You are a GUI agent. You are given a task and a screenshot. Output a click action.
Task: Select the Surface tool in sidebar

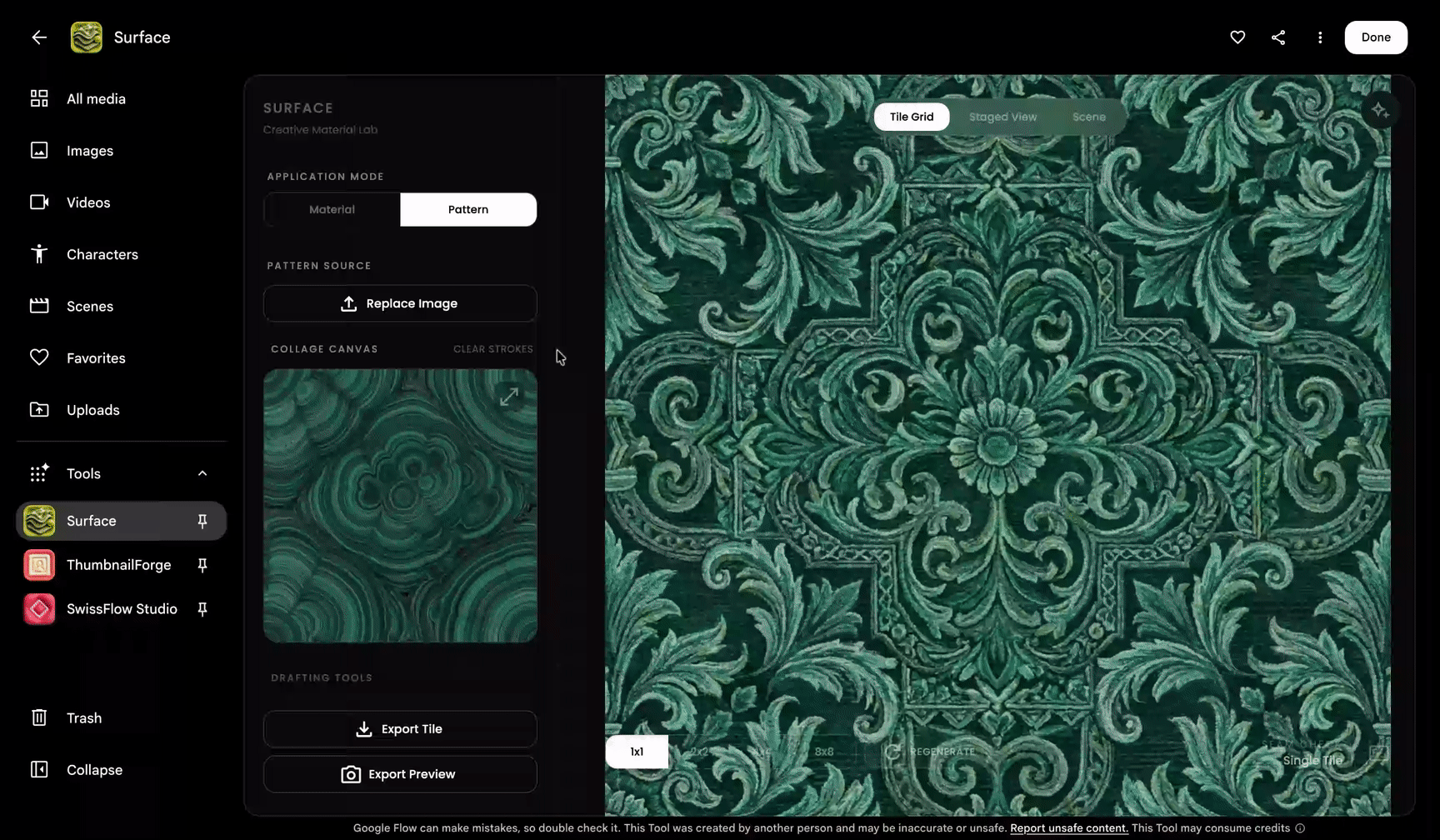122,521
